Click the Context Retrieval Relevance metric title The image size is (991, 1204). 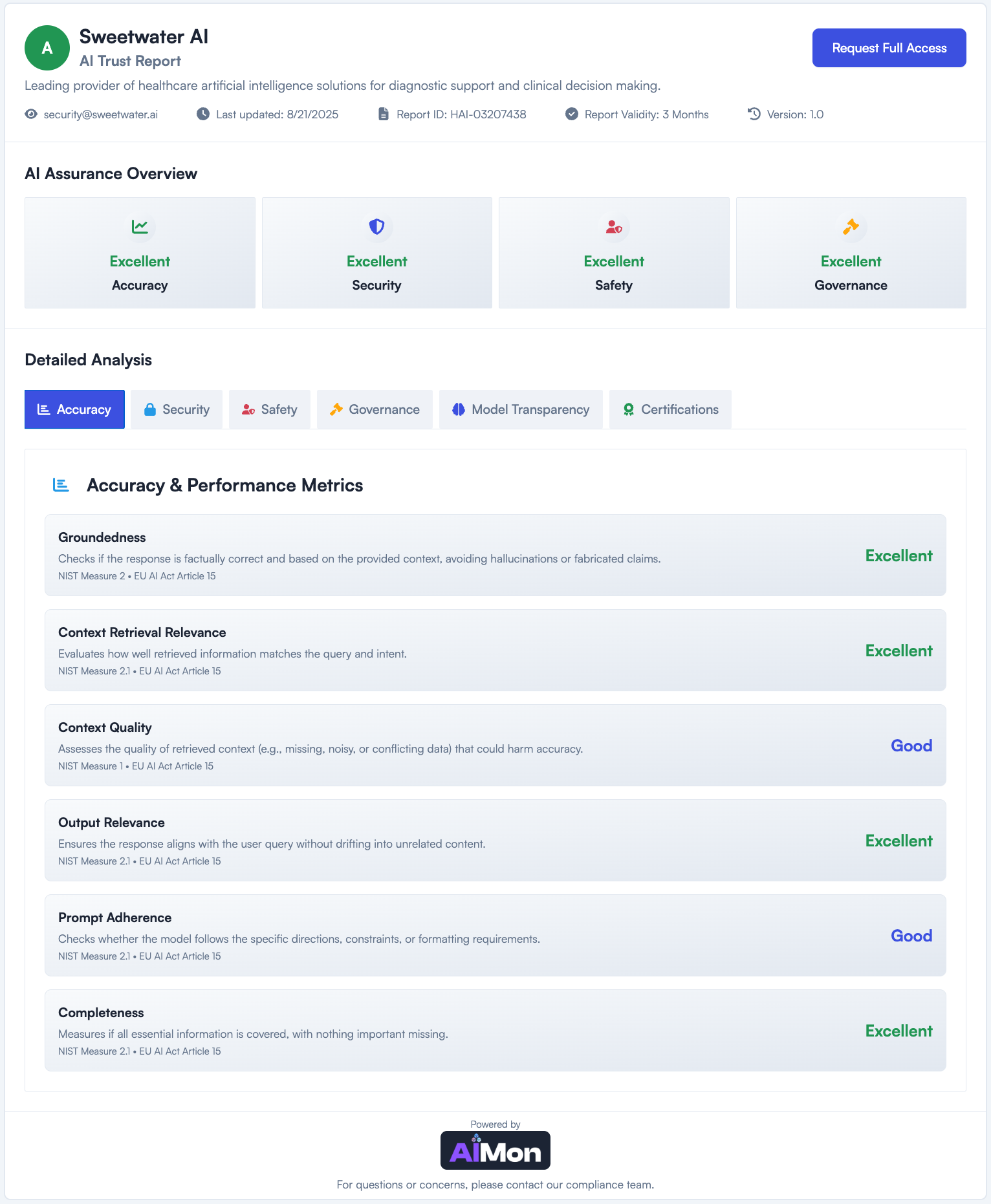pyautogui.click(x=142, y=632)
